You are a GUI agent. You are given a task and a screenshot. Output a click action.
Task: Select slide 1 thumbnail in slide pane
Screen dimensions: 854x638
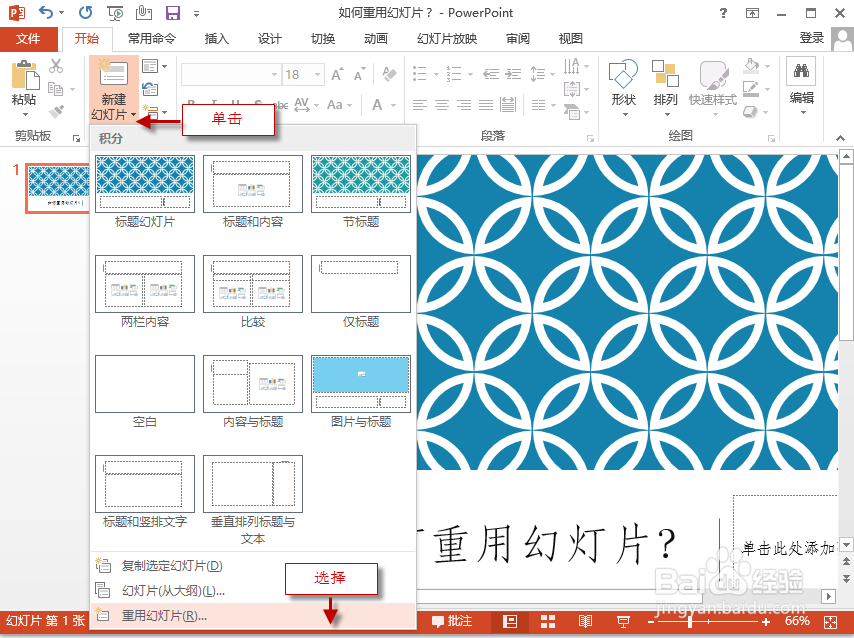pyautogui.click(x=57, y=188)
